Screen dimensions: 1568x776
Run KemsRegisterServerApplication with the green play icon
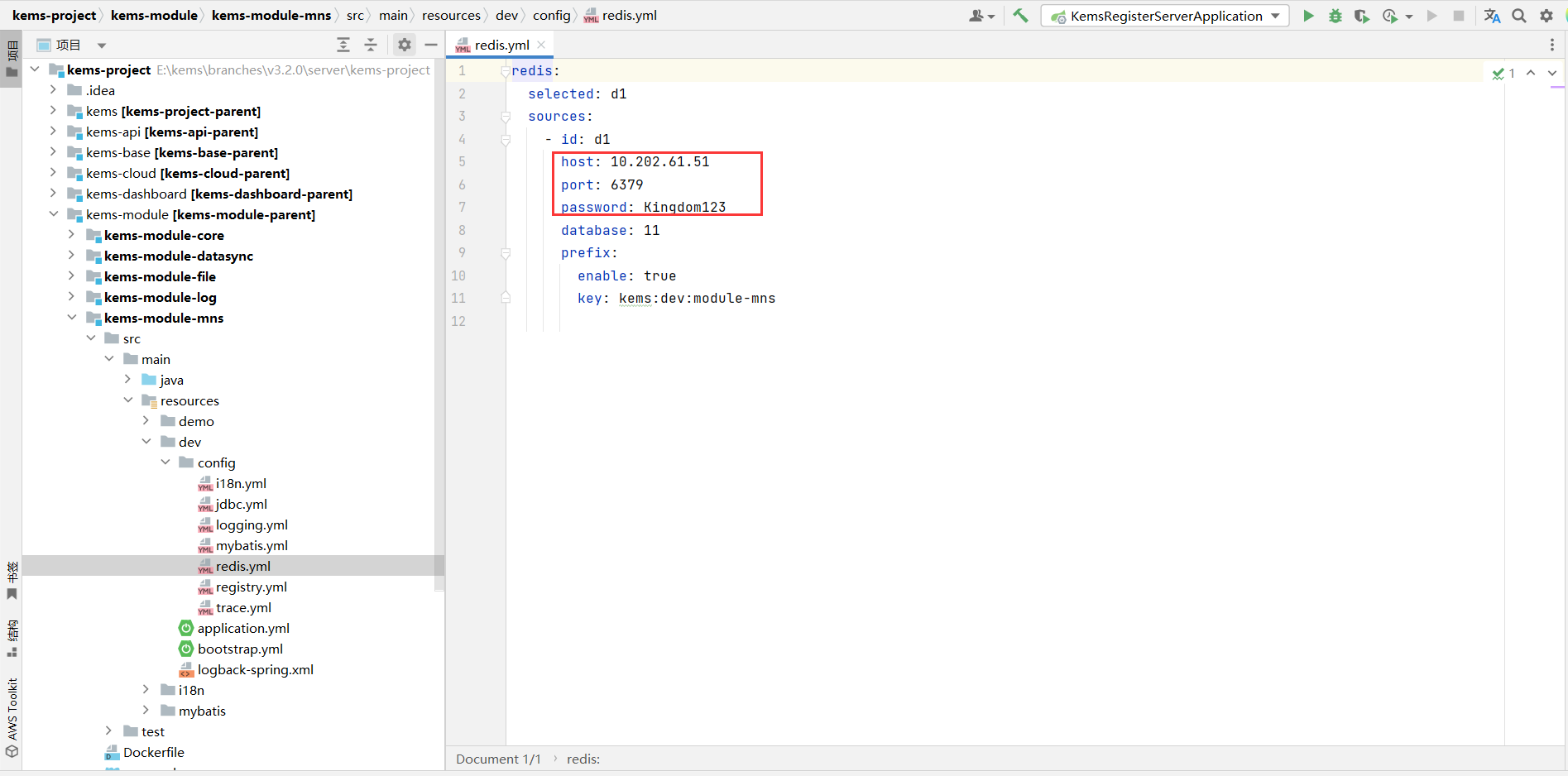1308,16
